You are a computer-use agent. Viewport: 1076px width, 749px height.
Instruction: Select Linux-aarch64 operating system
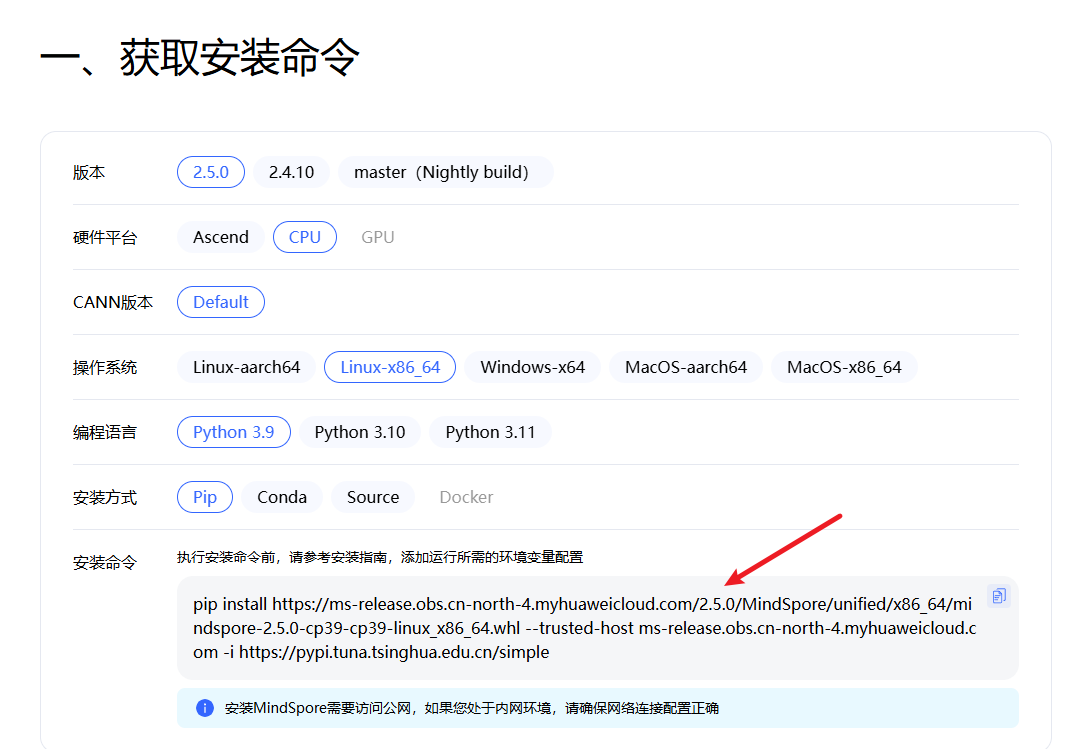point(246,367)
